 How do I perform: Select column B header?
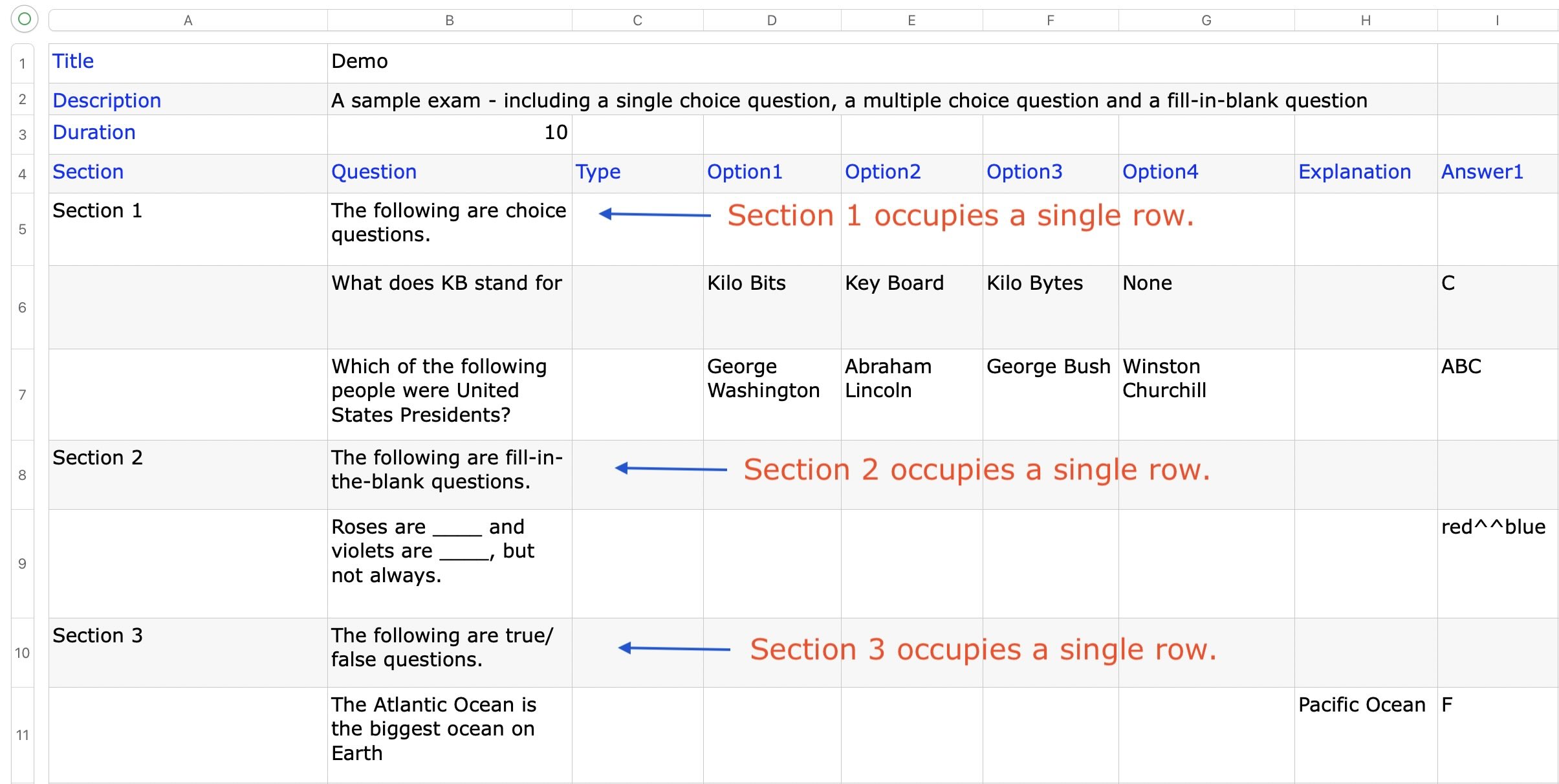tap(449, 21)
